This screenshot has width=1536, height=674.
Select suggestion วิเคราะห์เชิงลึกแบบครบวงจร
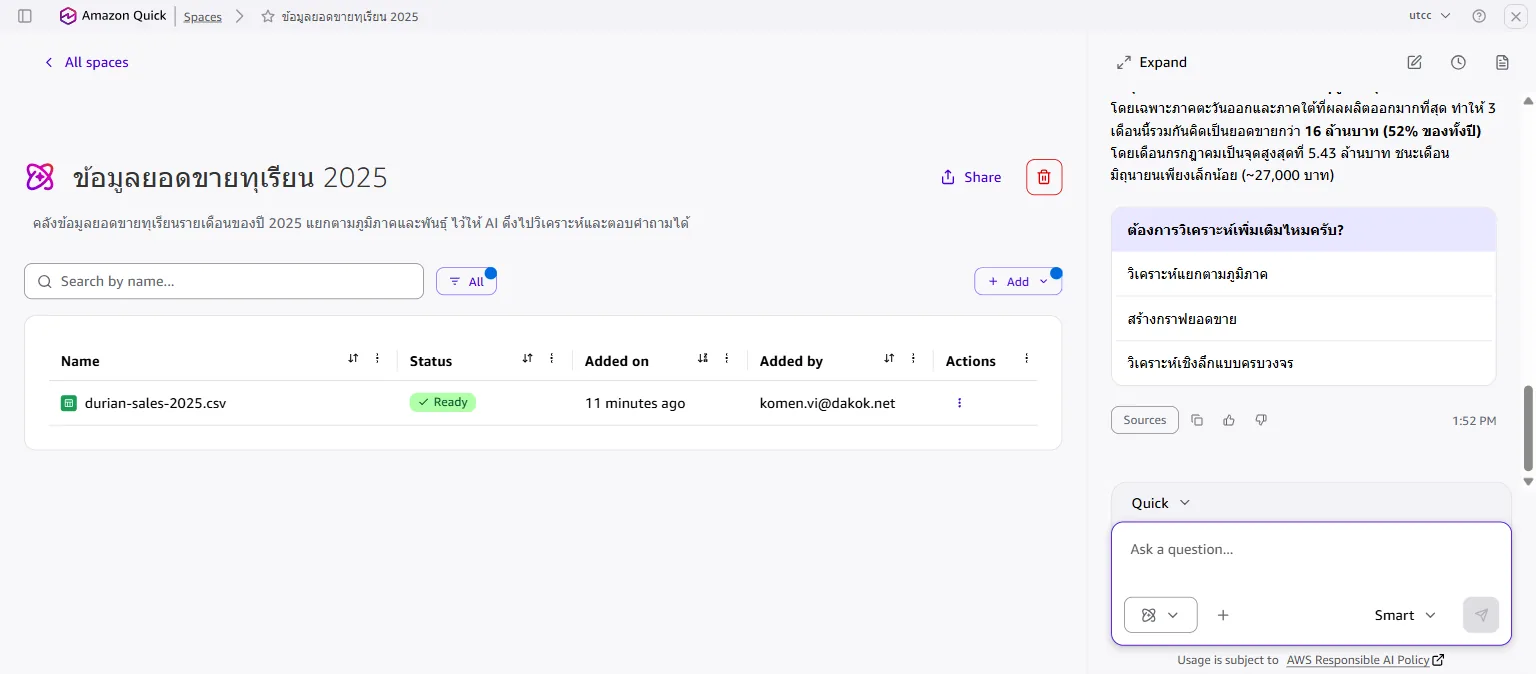pyautogui.click(x=1303, y=363)
